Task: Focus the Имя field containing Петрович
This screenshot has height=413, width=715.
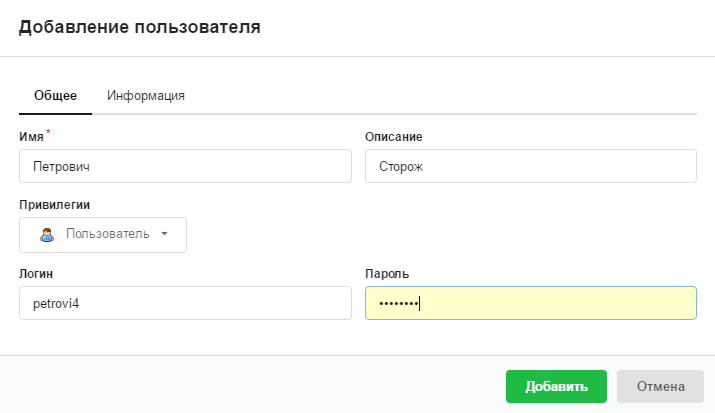Action: tap(185, 166)
